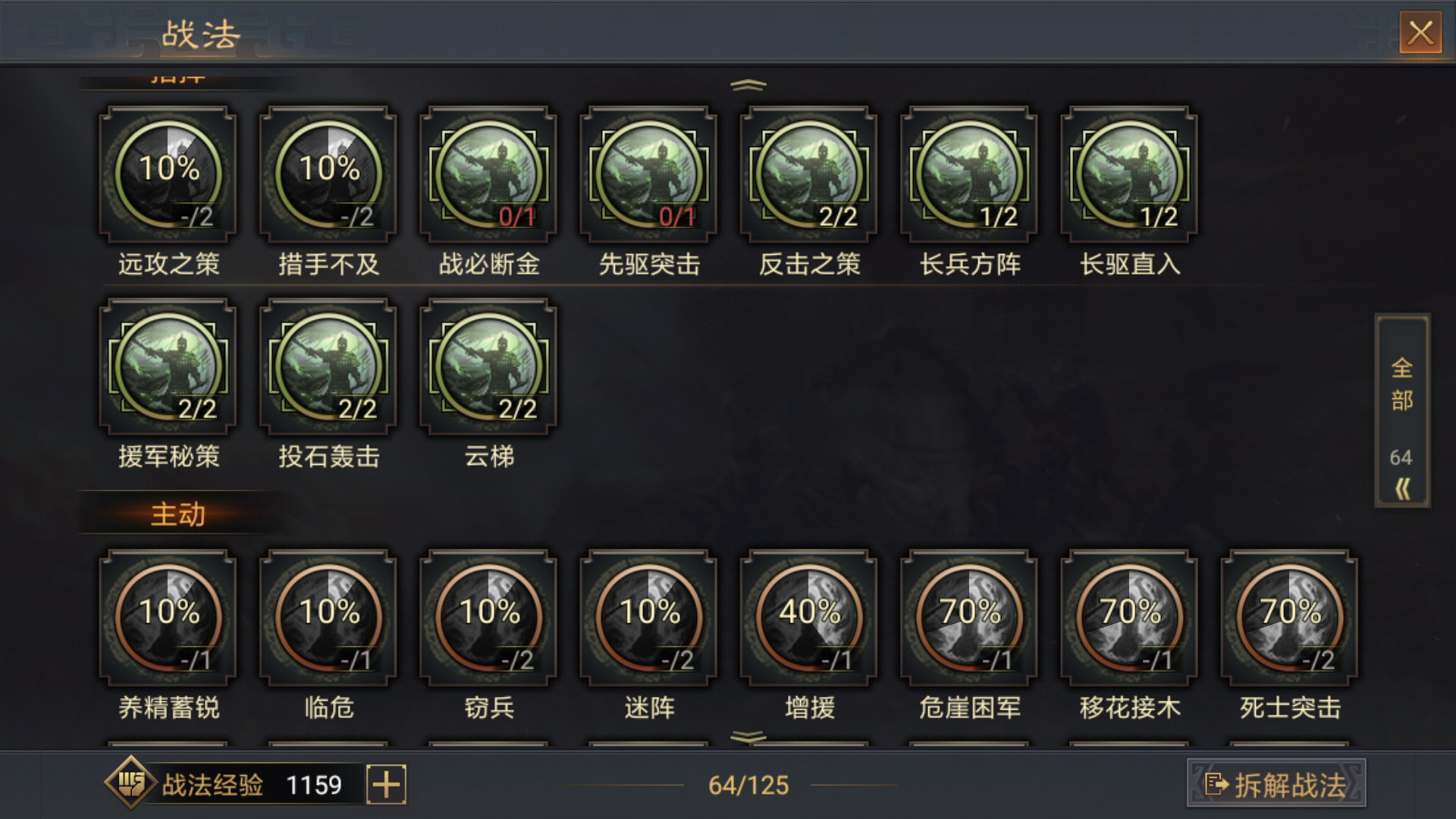Select the 长驱直入 tactic icon
This screenshot has height=819, width=1456.
pos(1129,174)
